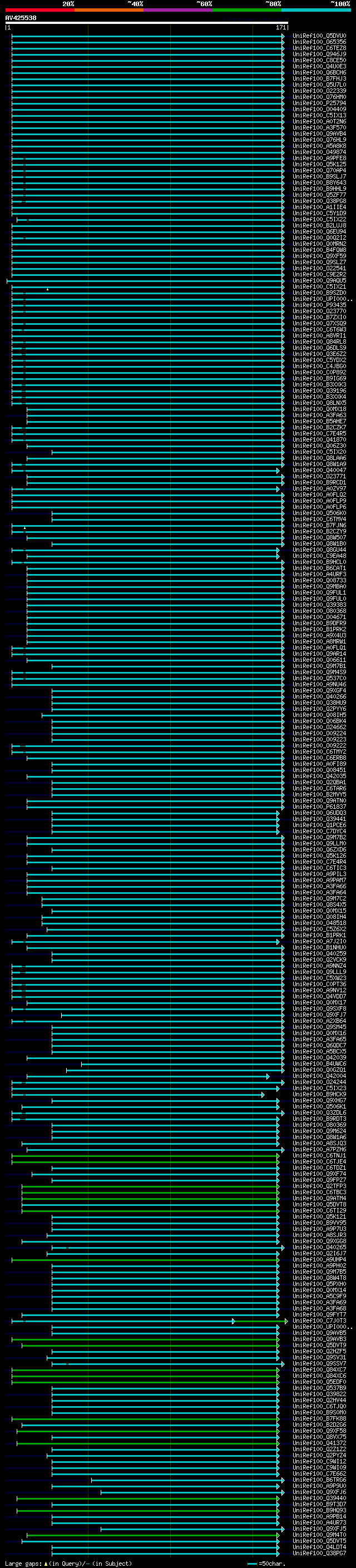Select the UniRef100_Q38PG7 label
Image resolution: width=356 pixels, height=1568 pixels.
pyautogui.click(x=319, y=1554)
